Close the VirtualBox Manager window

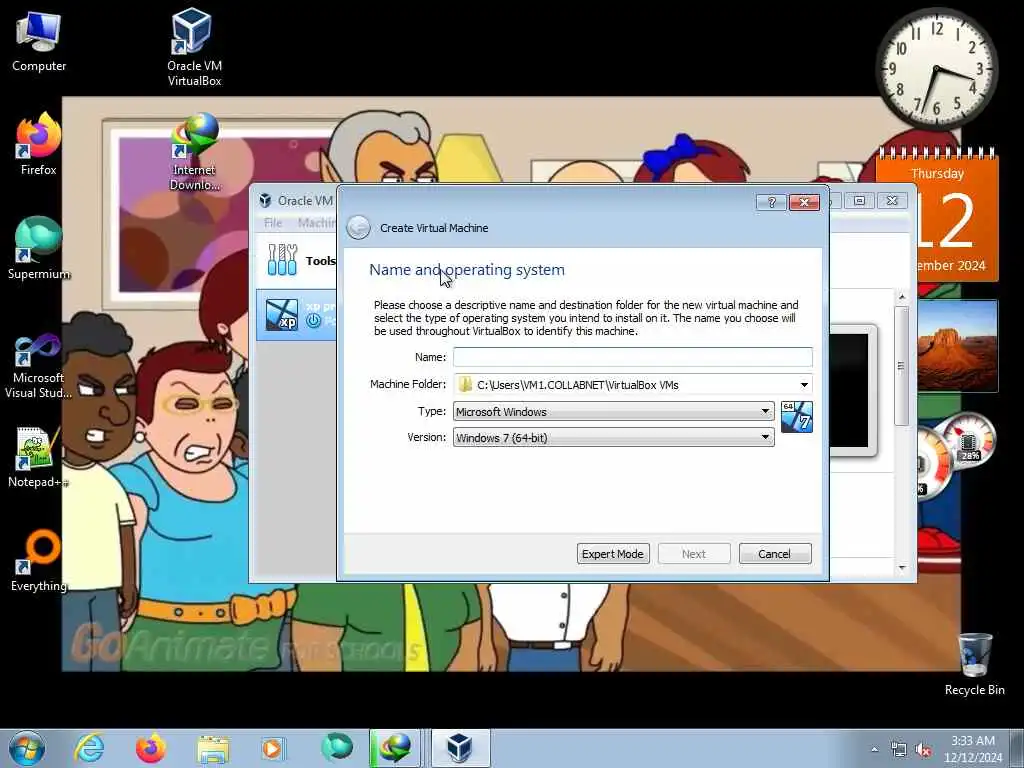892,200
